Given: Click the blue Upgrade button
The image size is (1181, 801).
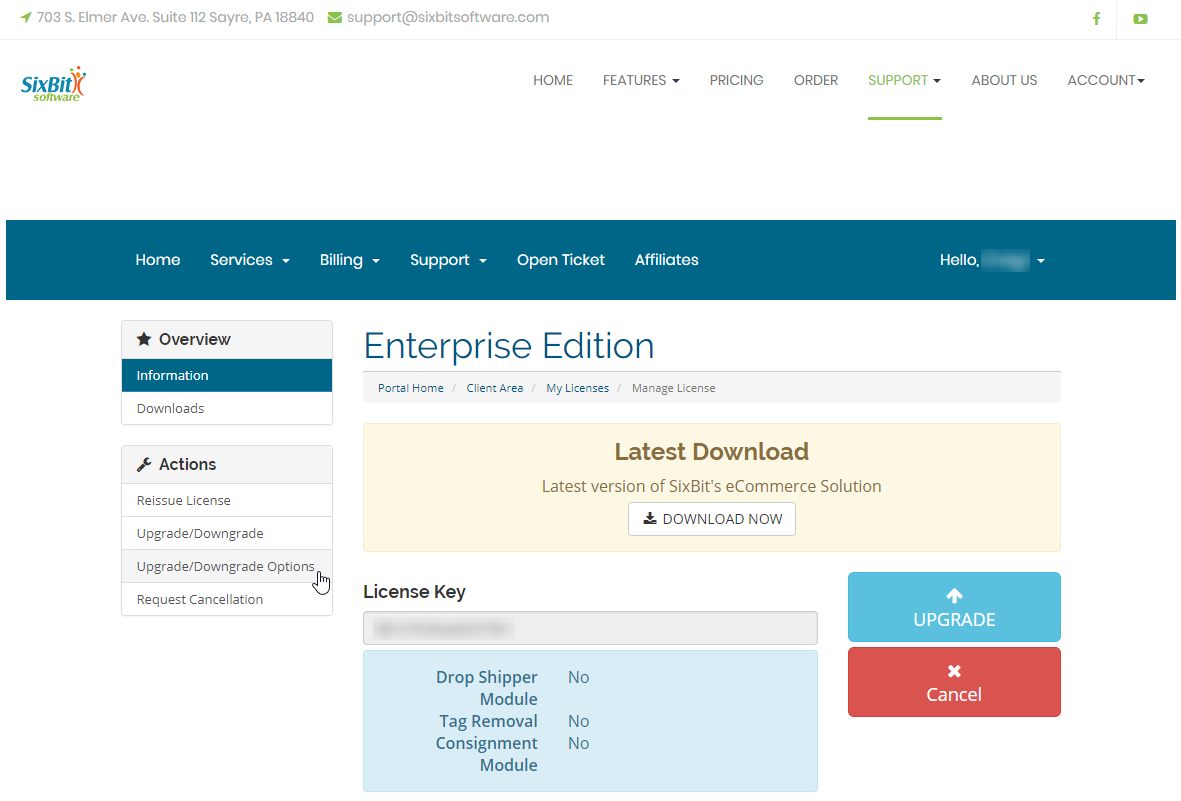Looking at the screenshot, I should [x=954, y=607].
